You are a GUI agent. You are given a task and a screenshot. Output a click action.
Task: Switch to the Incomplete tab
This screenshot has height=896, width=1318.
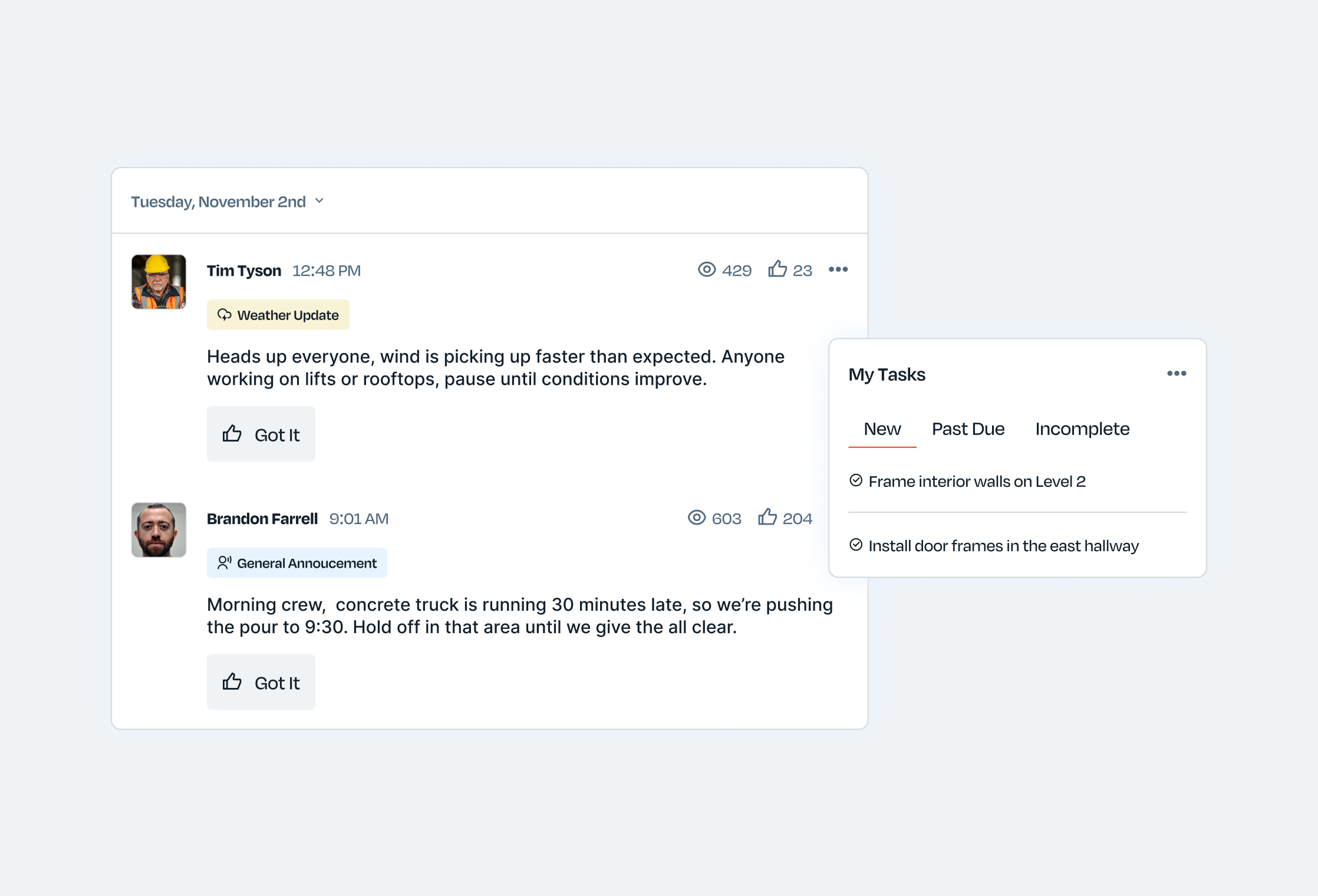pos(1082,429)
